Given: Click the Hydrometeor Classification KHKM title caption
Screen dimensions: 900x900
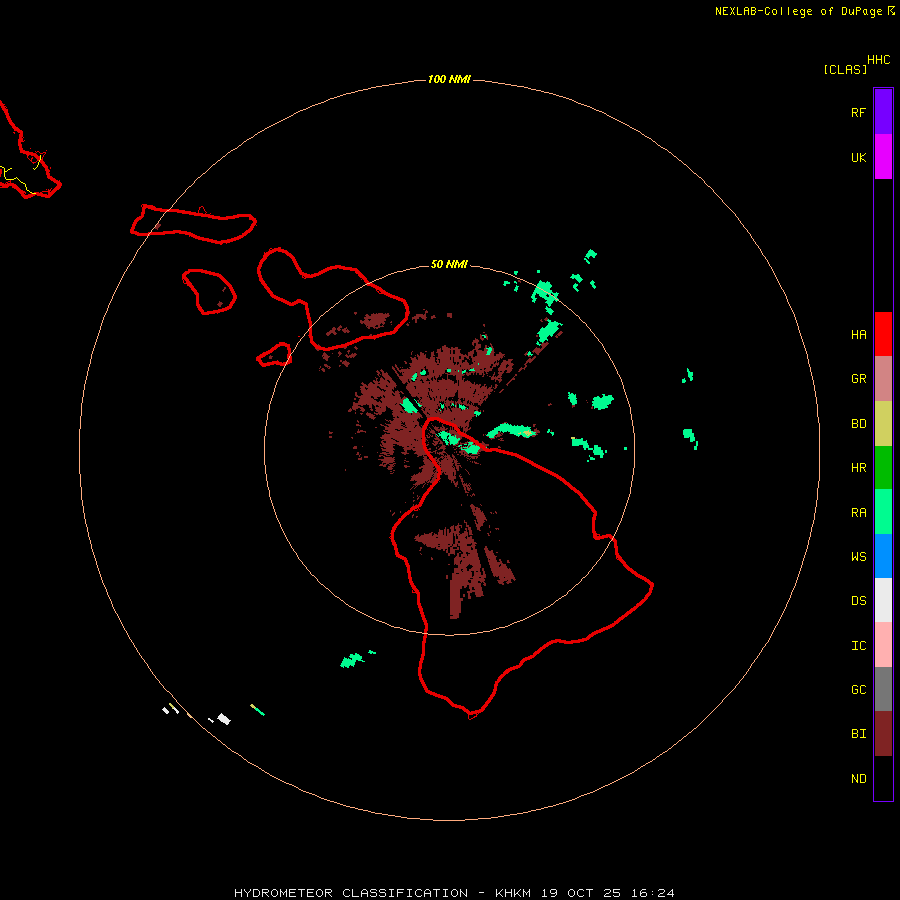Looking at the screenshot, I should (x=454, y=893).
